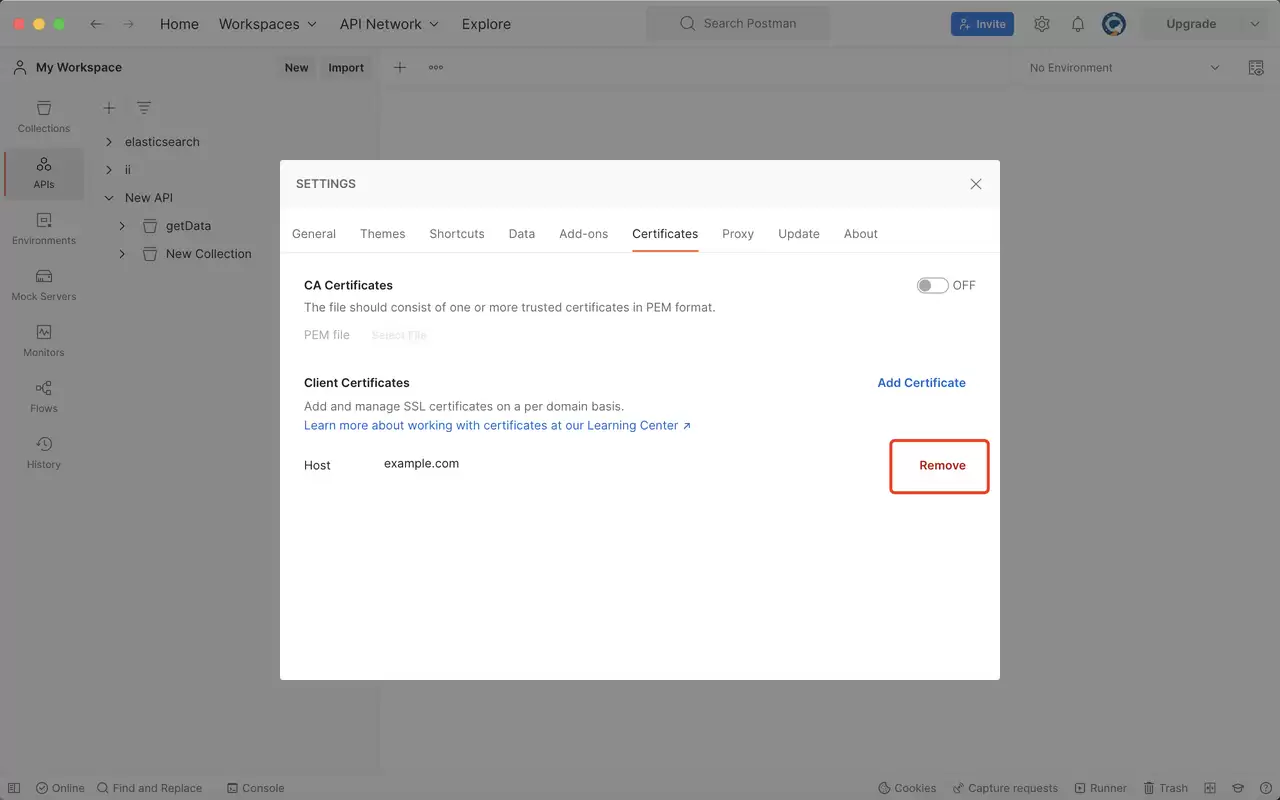The image size is (1280, 800).
Task: Toggle CA Certificates switch on
Action: (x=932, y=285)
